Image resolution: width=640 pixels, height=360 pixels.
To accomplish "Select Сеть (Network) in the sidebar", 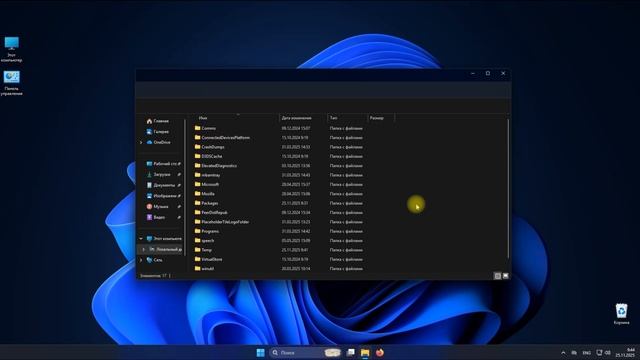I will 155,260.
